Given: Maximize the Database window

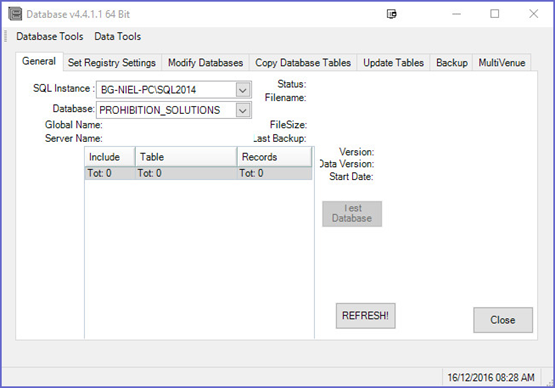Looking at the screenshot, I should click(x=494, y=14).
